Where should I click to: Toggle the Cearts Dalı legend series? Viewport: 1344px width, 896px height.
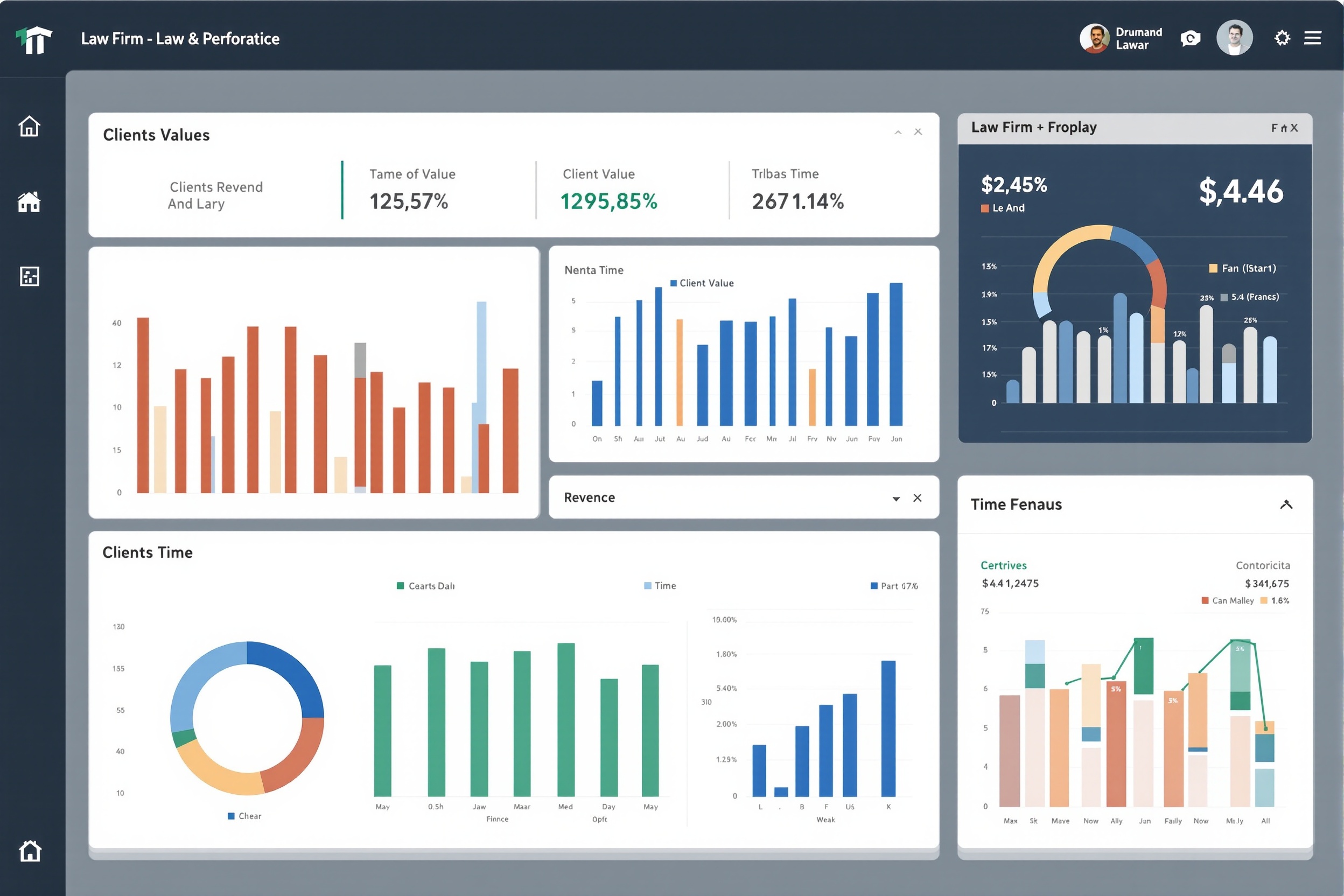pos(426,586)
